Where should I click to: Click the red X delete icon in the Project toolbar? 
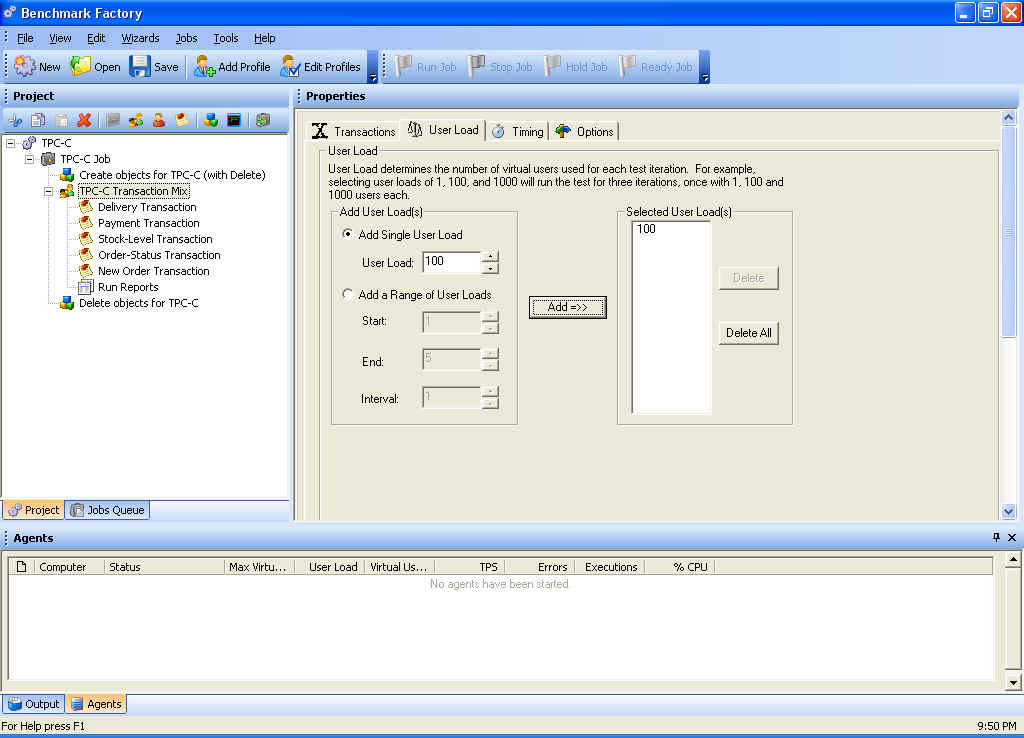84,120
